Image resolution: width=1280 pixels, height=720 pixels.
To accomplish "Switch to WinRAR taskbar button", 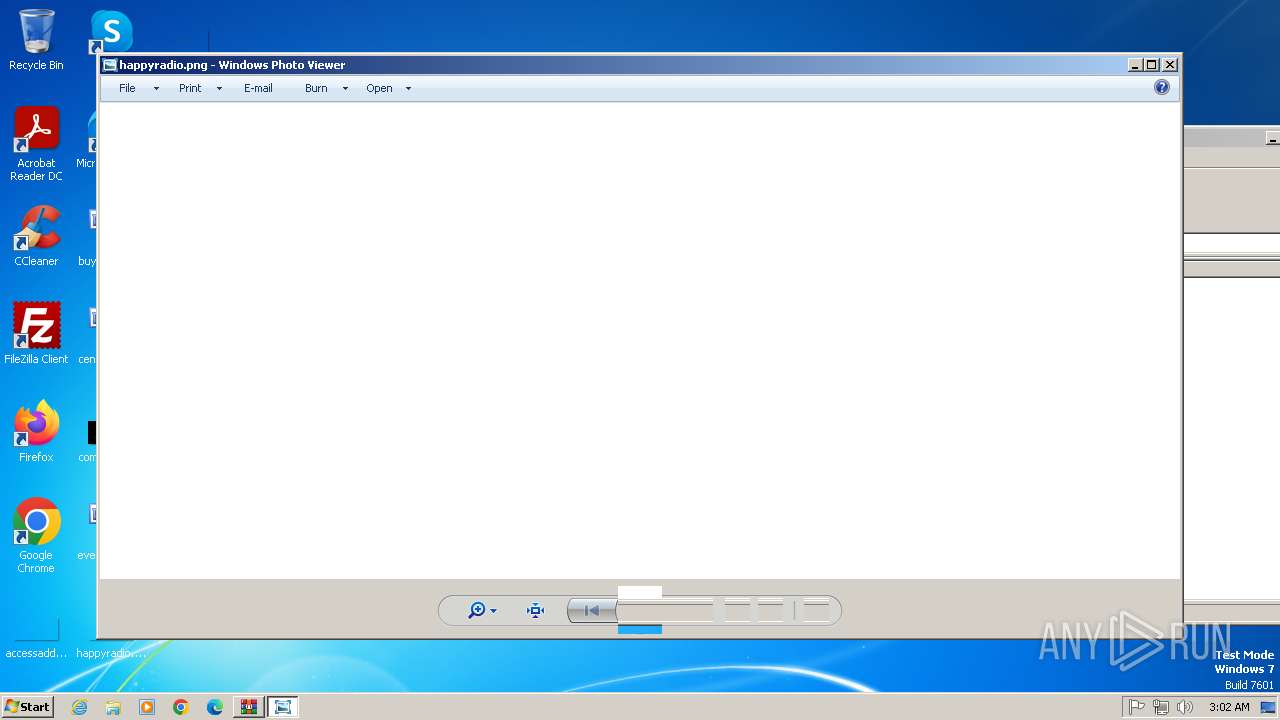I will pyautogui.click(x=249, y=707).
